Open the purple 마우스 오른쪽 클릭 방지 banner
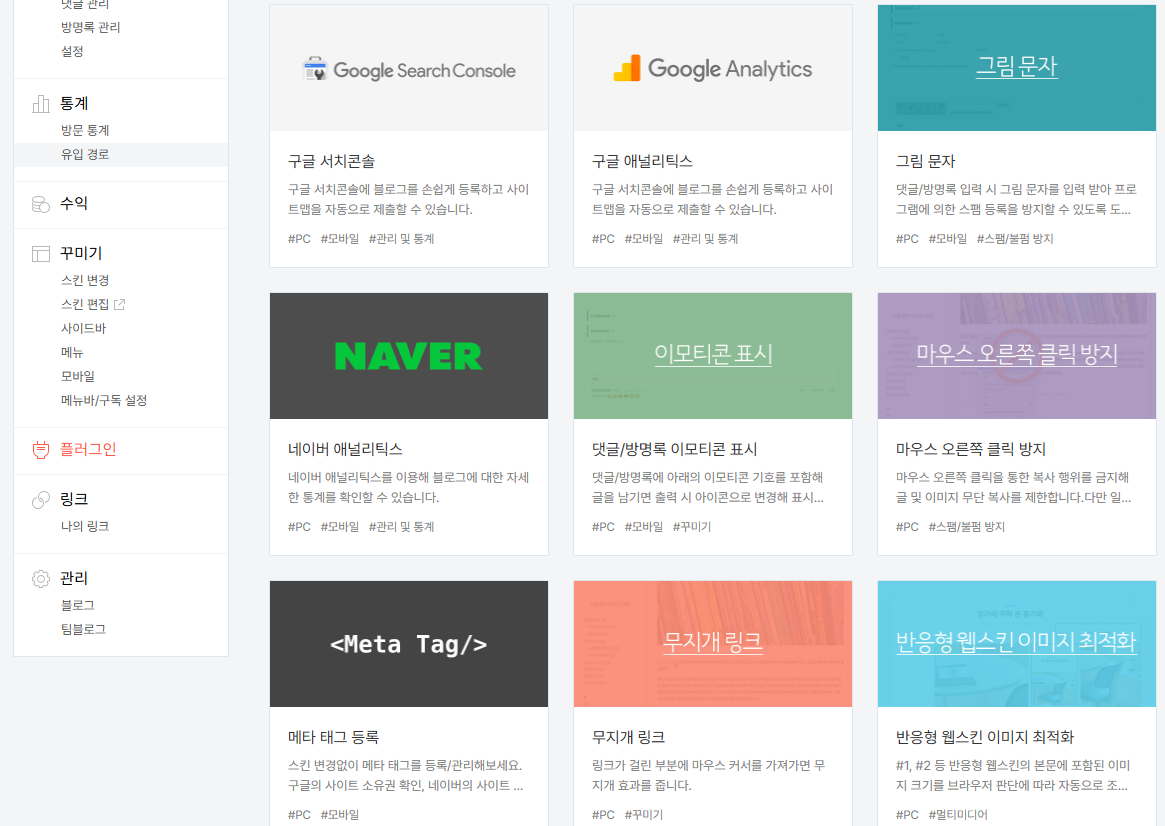Image resolution: width=1165 pixels, height=826 pixels. (x=1016, y=356)
